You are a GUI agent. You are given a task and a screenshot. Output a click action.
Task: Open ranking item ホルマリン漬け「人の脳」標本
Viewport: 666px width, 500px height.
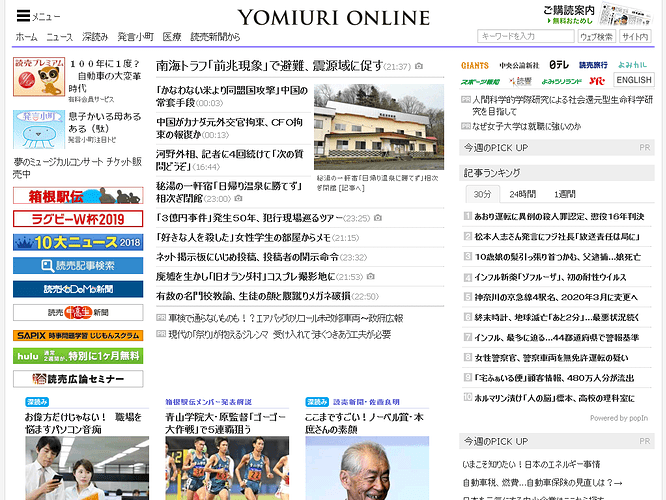click(554, 398)
